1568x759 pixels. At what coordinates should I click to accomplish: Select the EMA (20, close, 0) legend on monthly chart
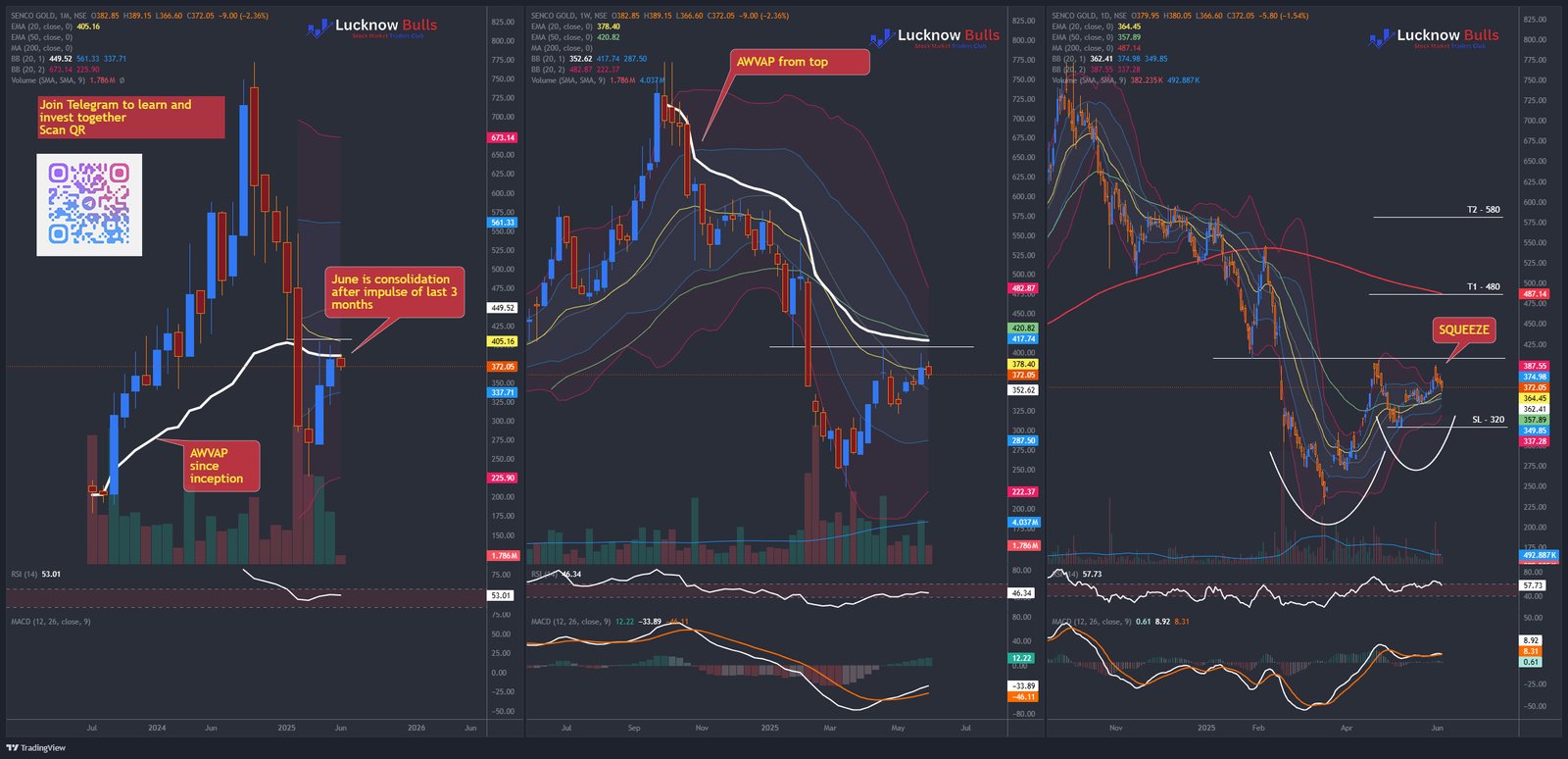click(41, 26)
